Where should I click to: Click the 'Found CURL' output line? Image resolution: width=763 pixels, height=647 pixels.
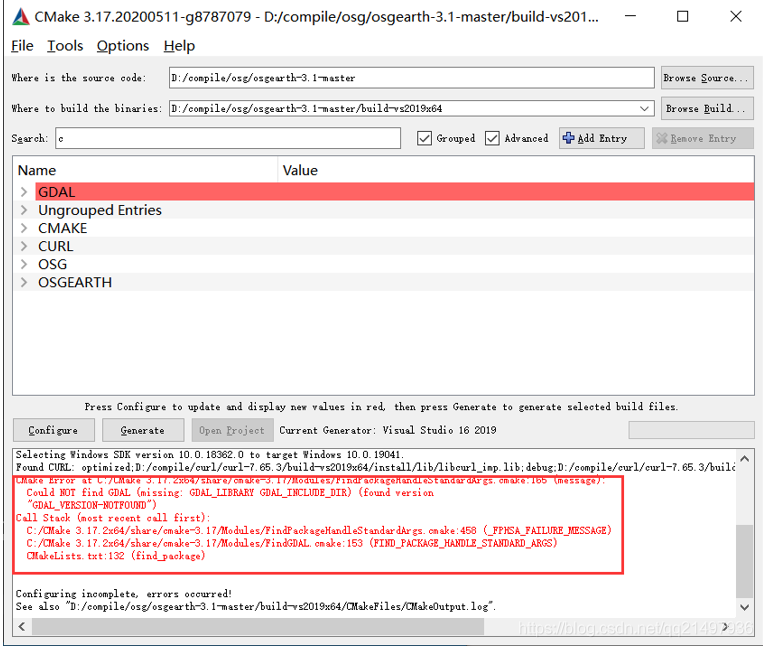coord(375,467)
